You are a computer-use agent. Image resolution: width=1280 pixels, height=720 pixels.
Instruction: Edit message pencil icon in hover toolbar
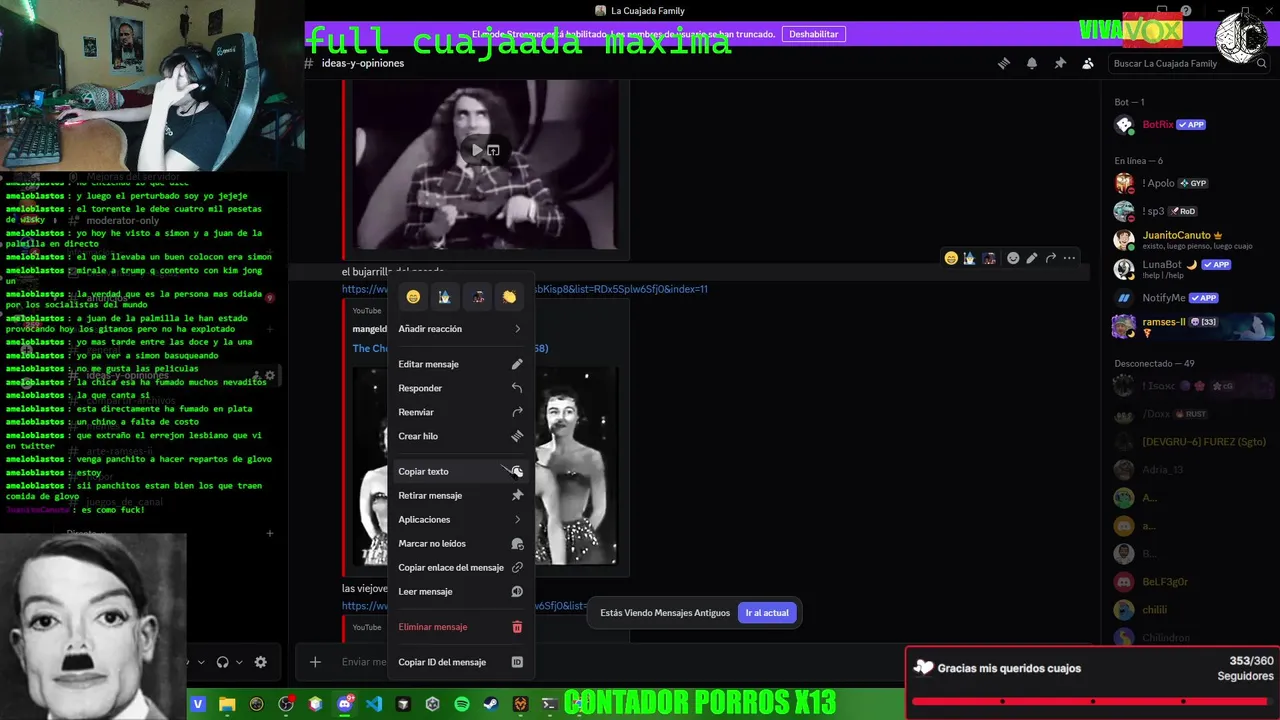(1032, 258)
